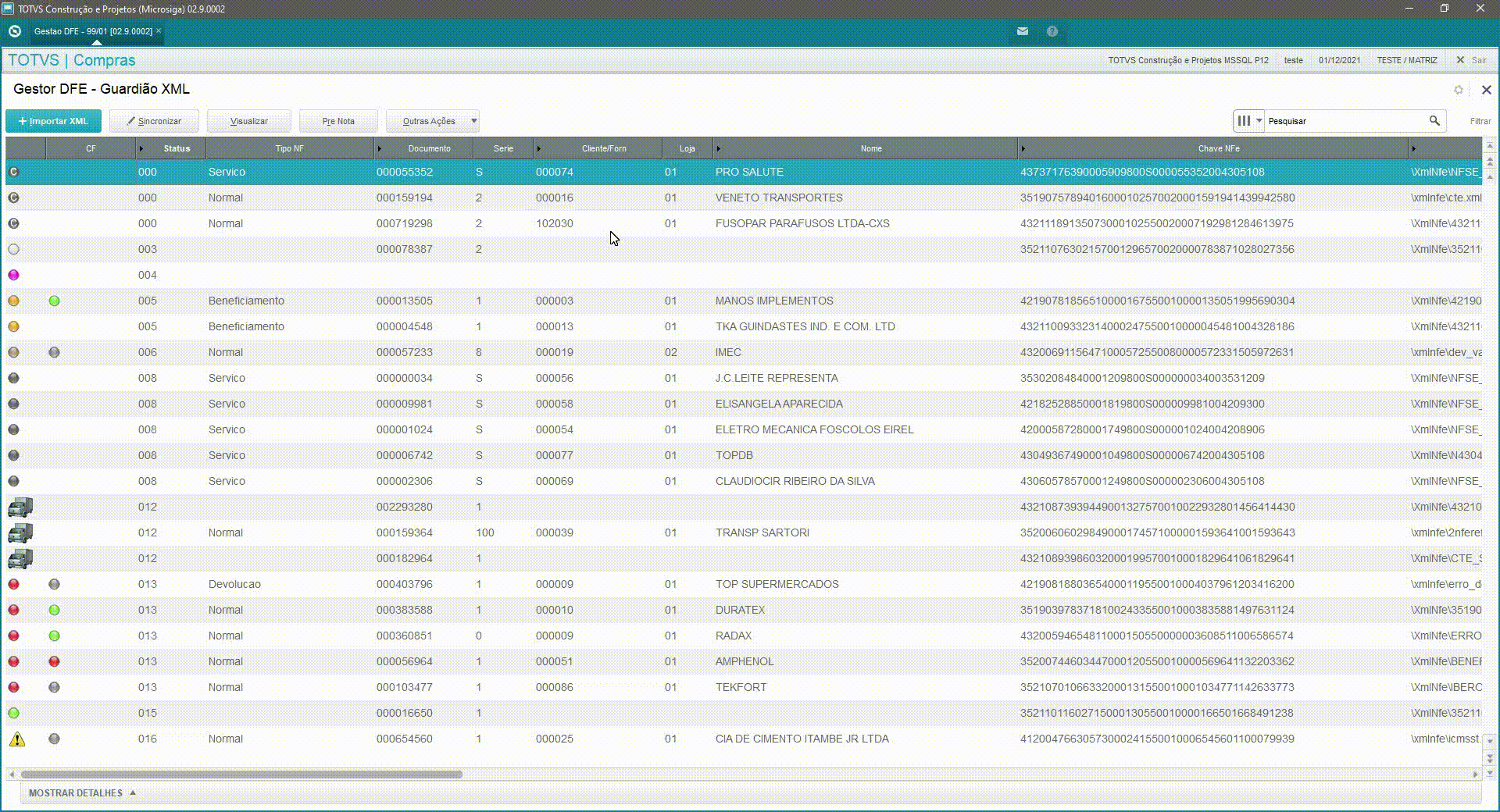This screenshot has height=812, width=1500.
Task: Click the TESTE / MATRIZ header label
Action: 1406,60
